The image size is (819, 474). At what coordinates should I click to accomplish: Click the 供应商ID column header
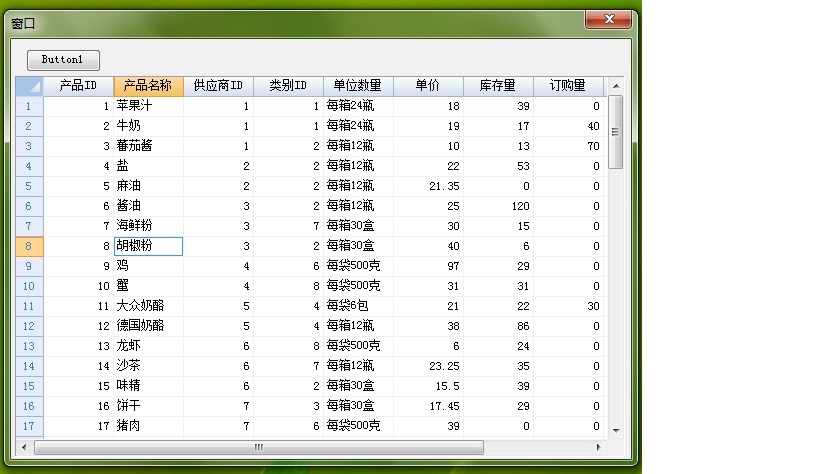coord(218,86)
